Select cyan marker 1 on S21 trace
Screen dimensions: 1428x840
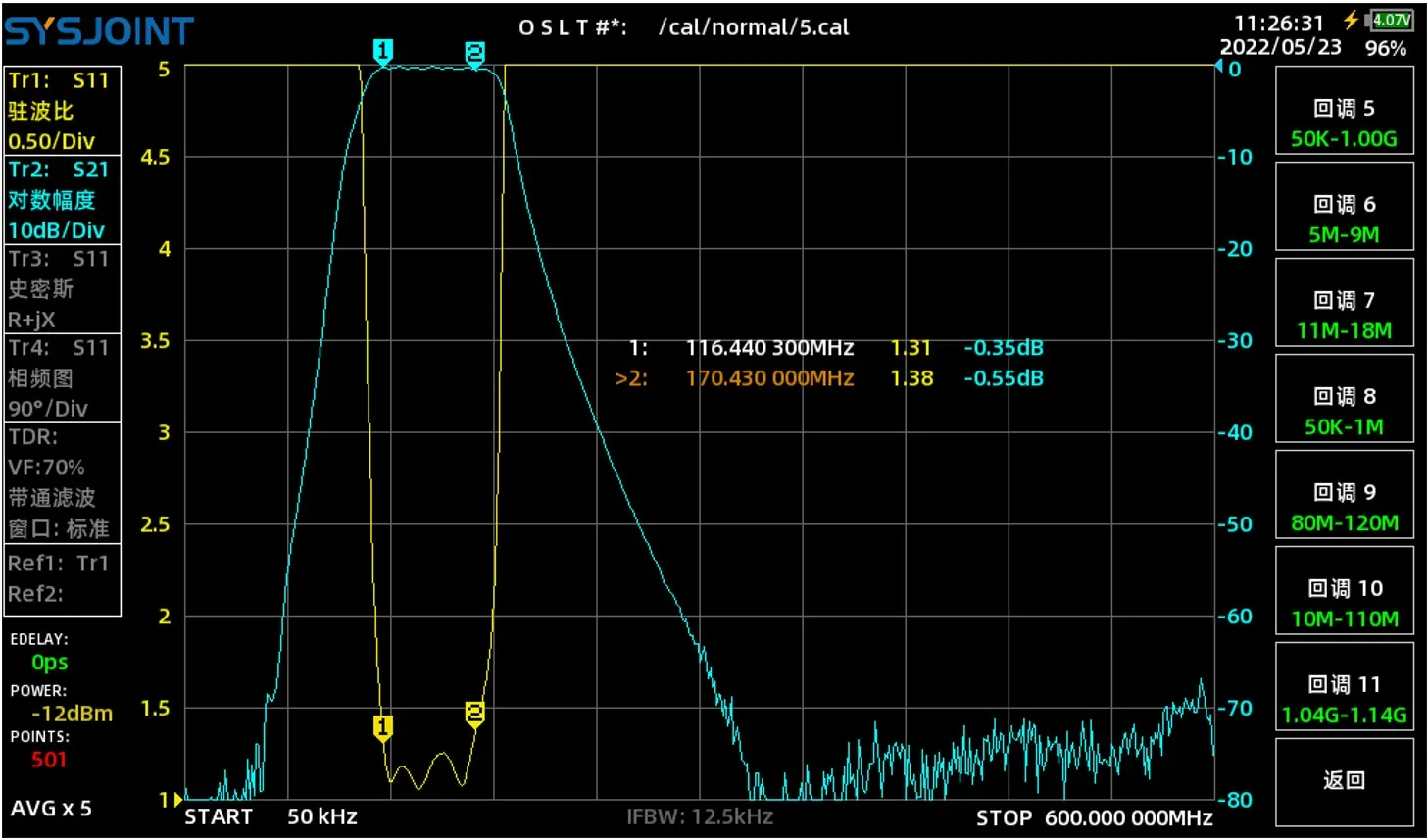coord(383,52)
